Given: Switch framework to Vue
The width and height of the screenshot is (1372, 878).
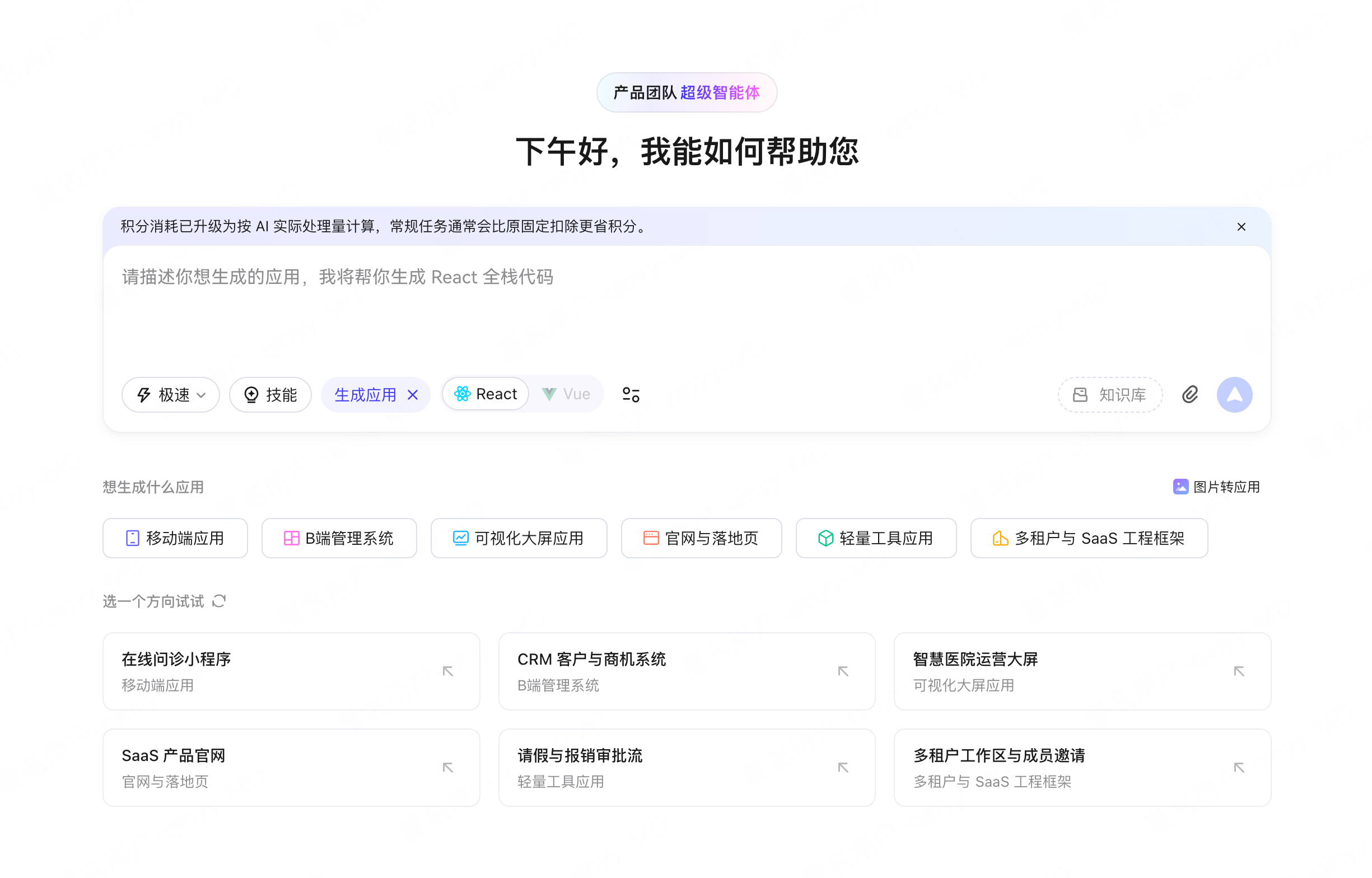Looking at the screenshot, I should click(x=566, y=394).
